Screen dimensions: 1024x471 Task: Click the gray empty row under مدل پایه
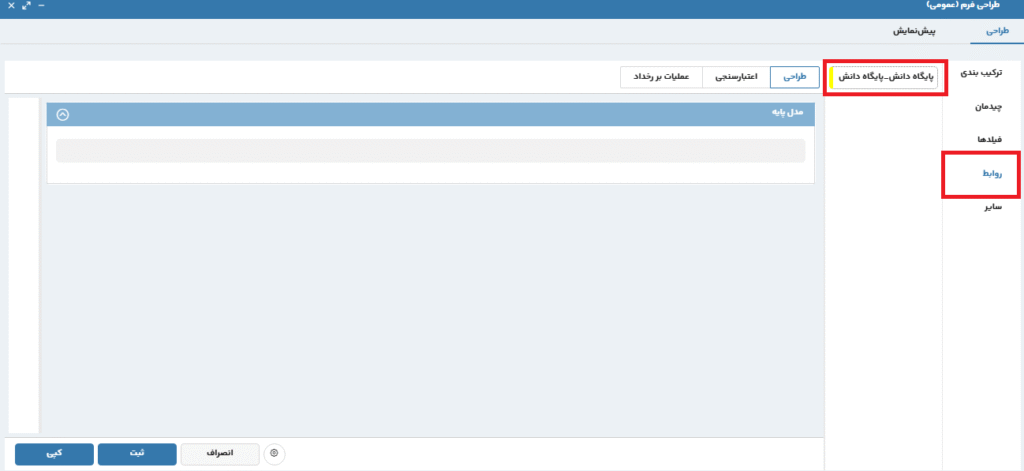coord(430,151)
